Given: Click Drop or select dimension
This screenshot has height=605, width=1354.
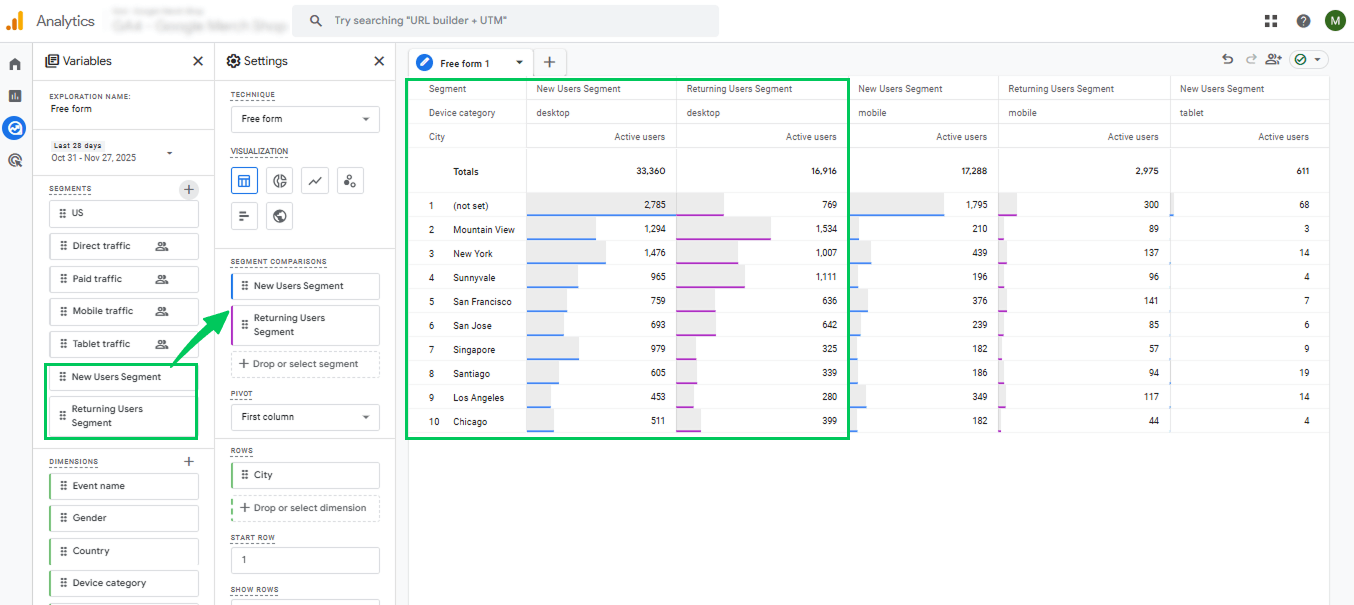Looking at the screenshot, I should [305, 508].
